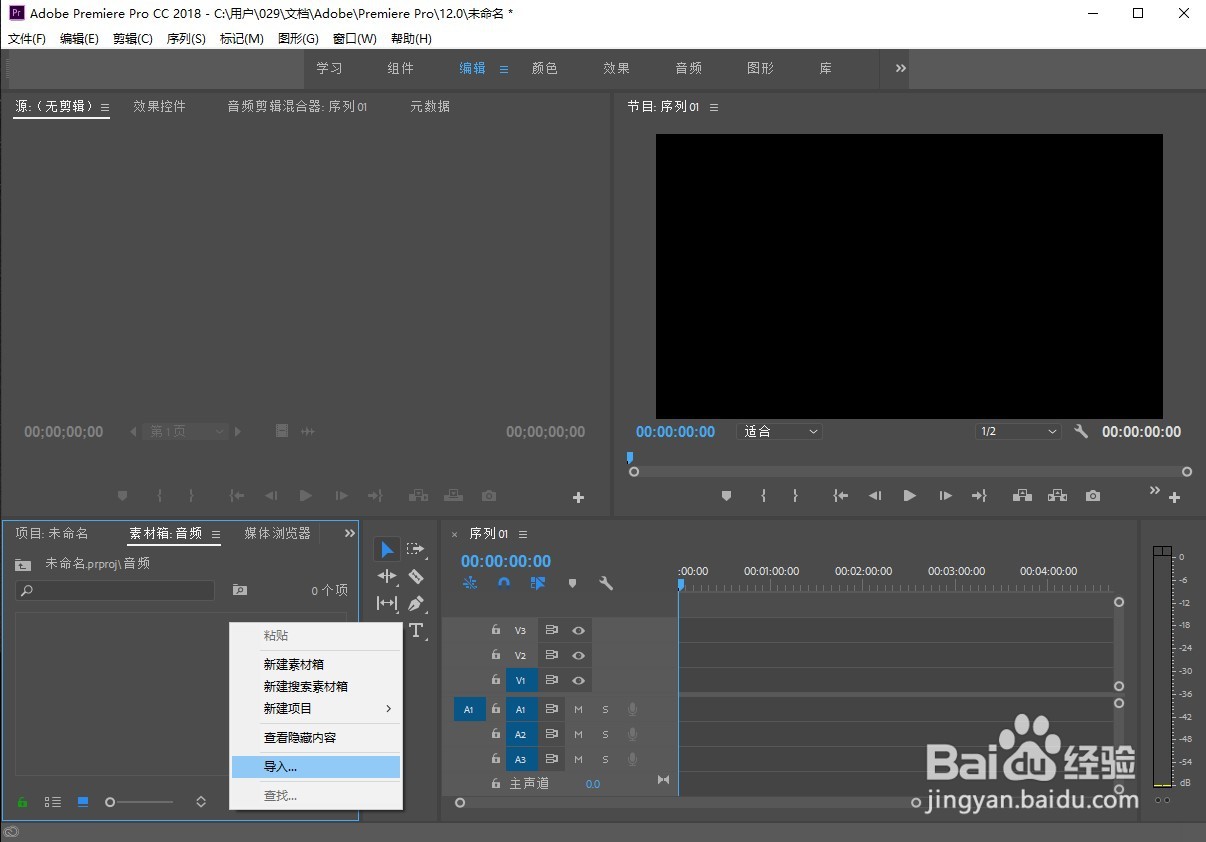Open 编辑 workspace menu icon

point(504,69)
